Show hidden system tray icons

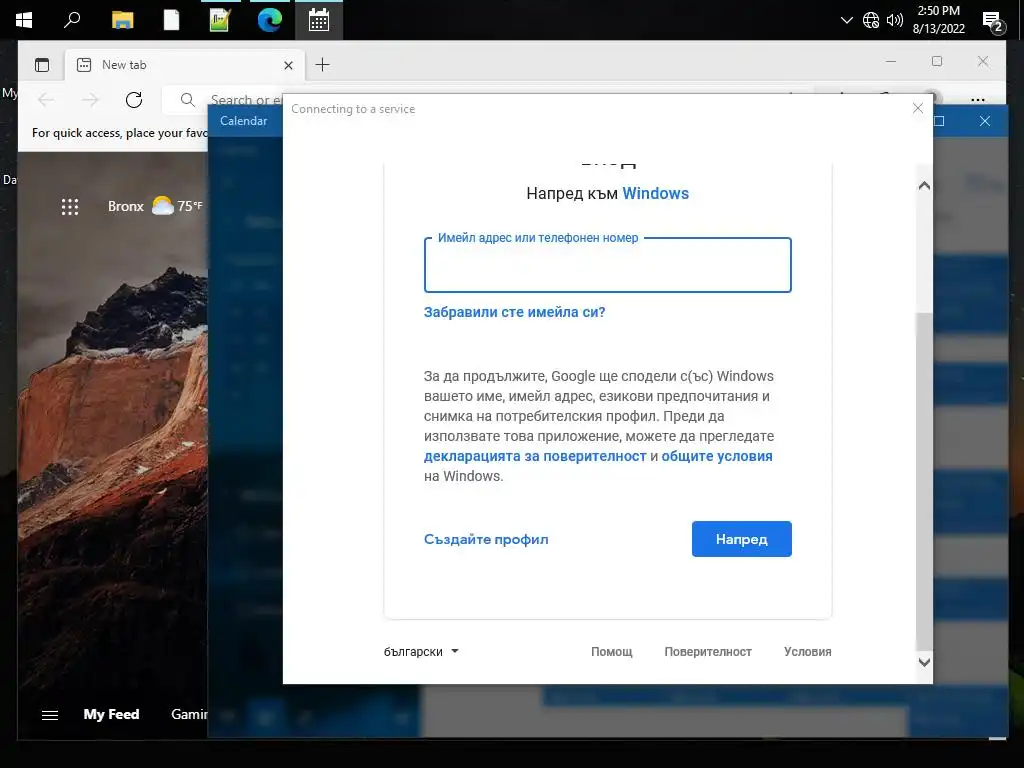pyautogui.click(x=846, y=20)
